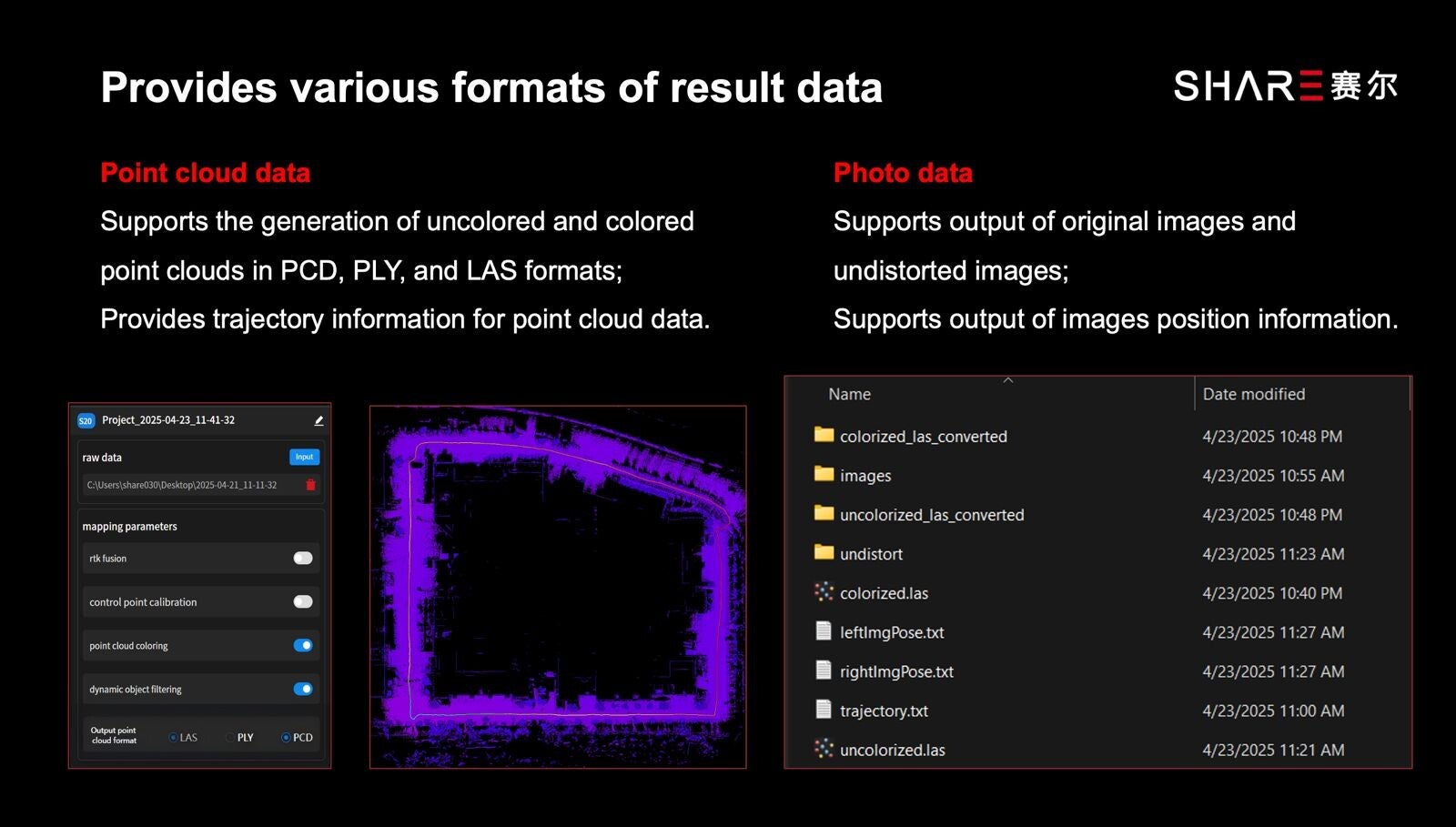Open the images folder icon

tap(824, 474)
